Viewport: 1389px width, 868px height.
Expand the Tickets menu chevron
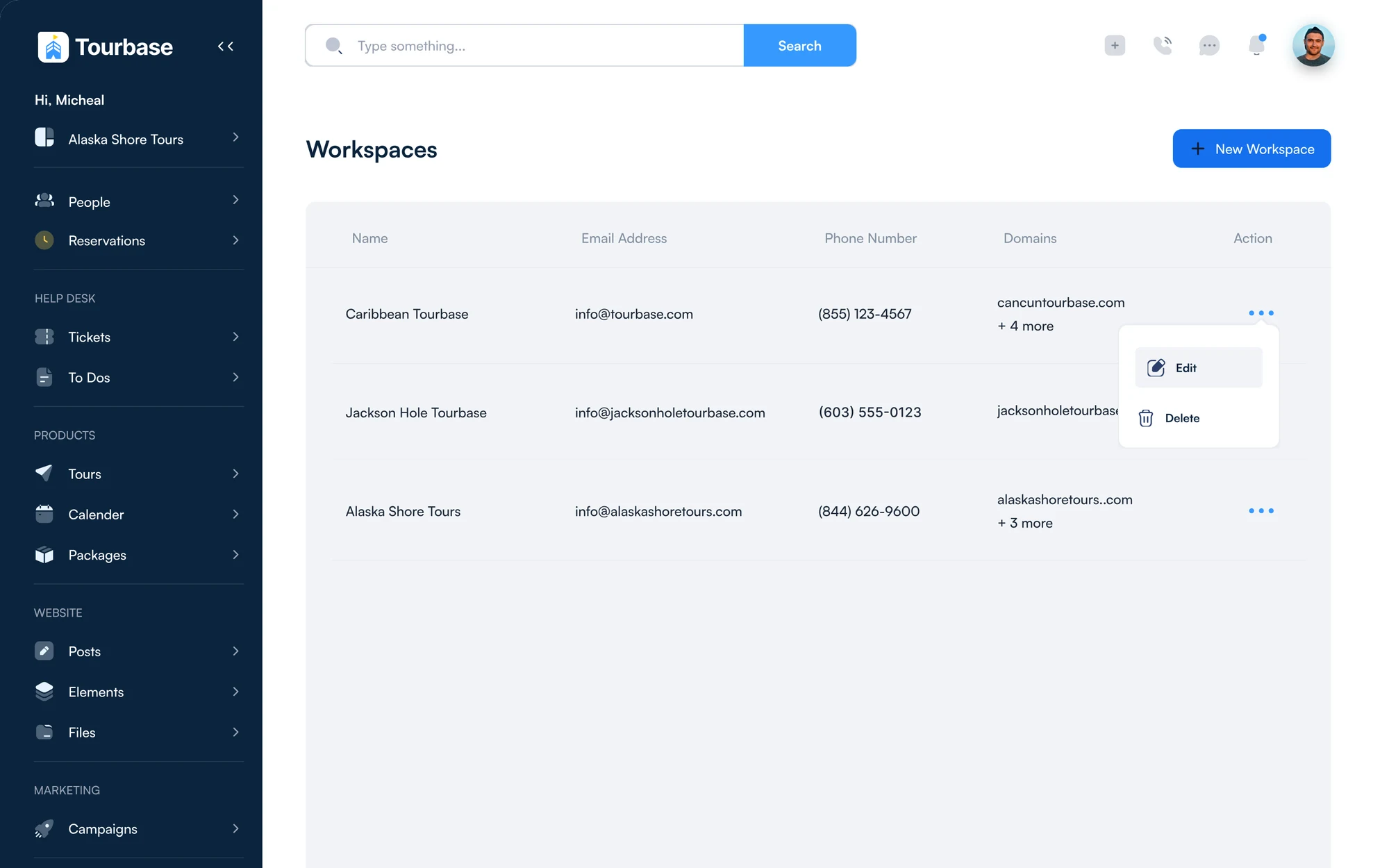pos(235,337)
